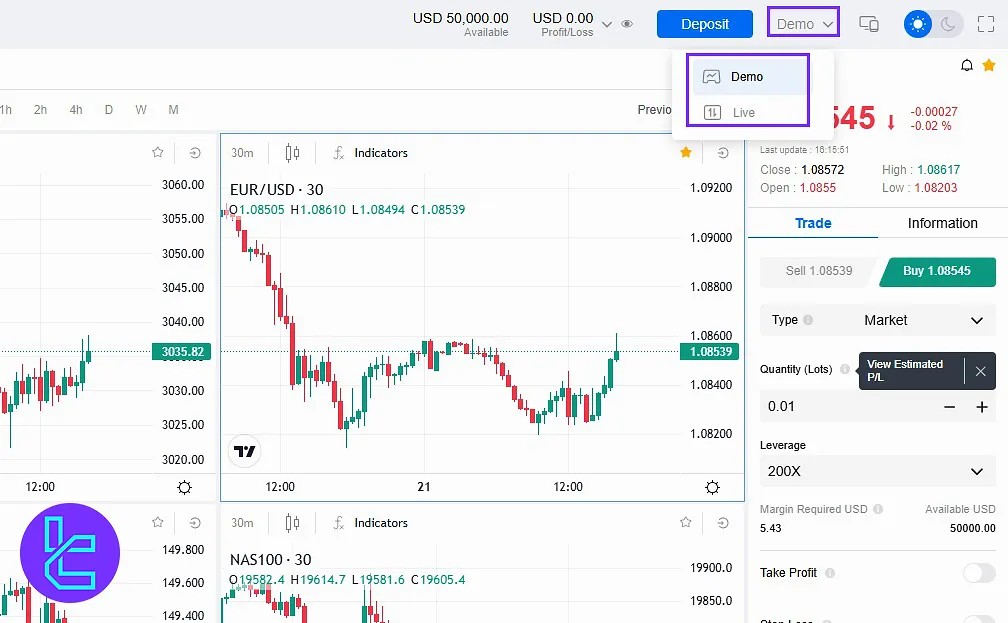Open the notification bell icon
Viewport: 1008px width, 623px height.
point(966,66)
